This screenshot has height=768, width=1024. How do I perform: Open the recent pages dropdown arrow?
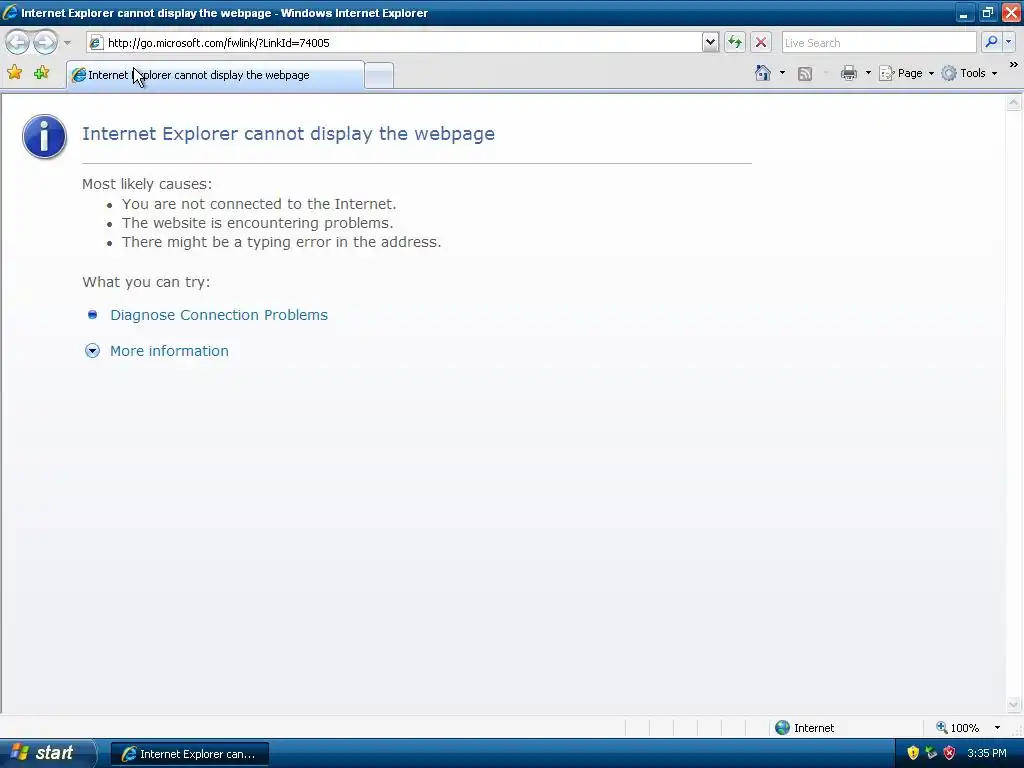[67, 43]
